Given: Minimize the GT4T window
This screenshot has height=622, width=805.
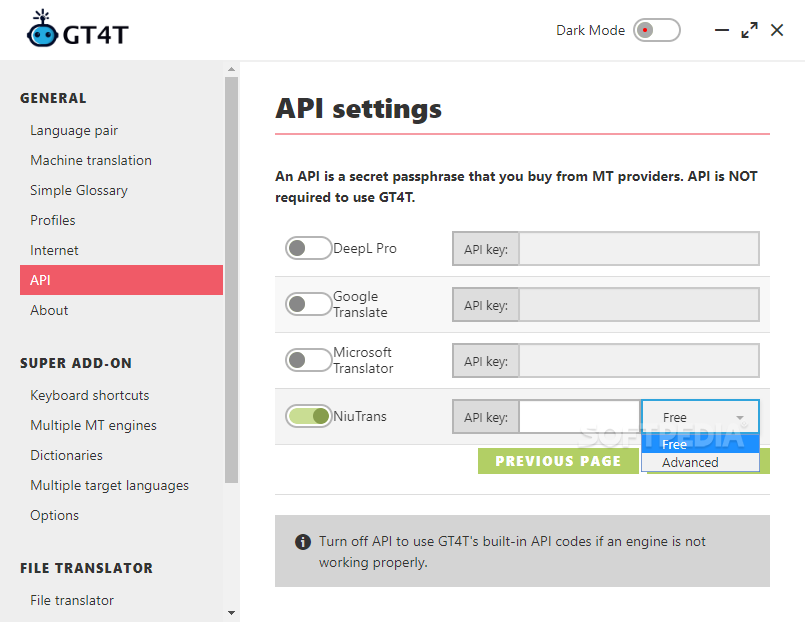Looking at the screenshot, I should click(x=722, y=30).
